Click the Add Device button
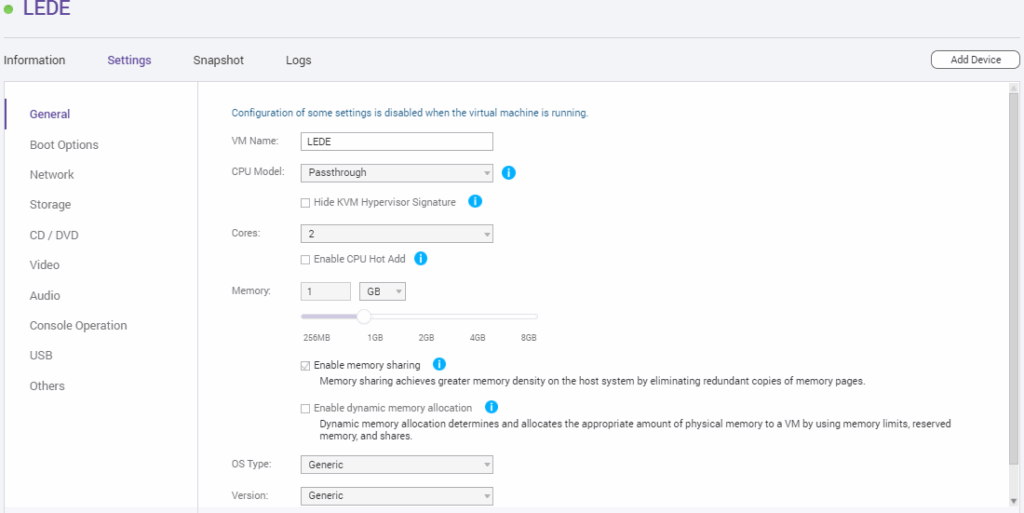This screenshot has height=513, width=1024. [975, 59]
